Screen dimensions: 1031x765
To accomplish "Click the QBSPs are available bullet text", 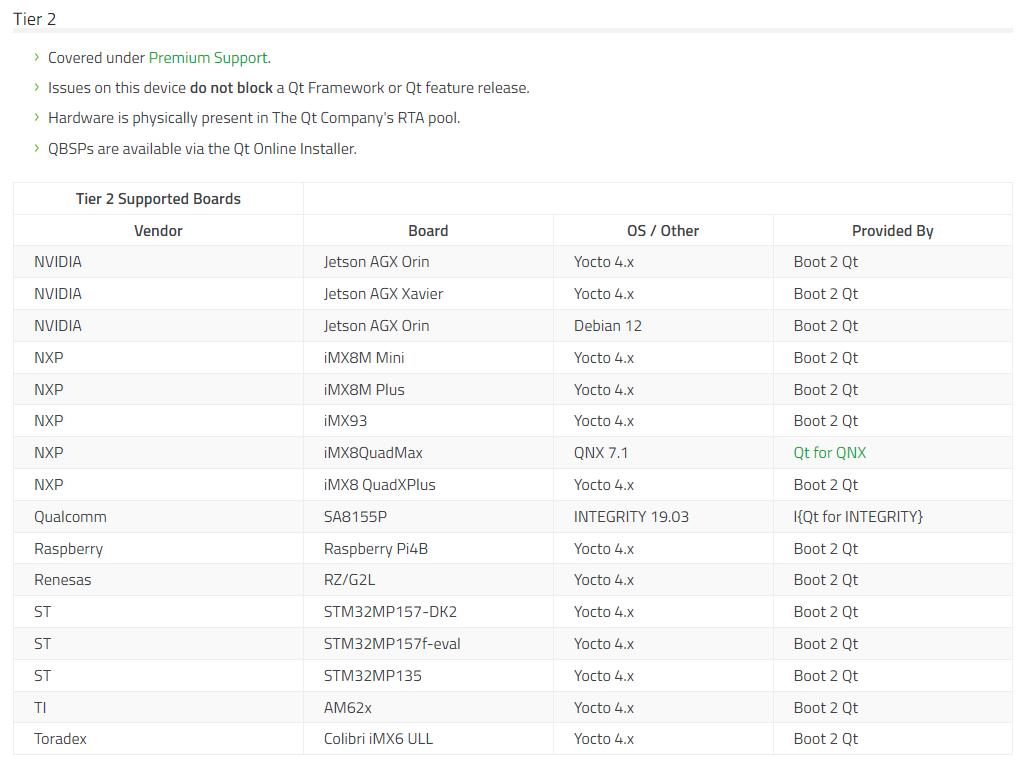I will (x=203, y=149).
